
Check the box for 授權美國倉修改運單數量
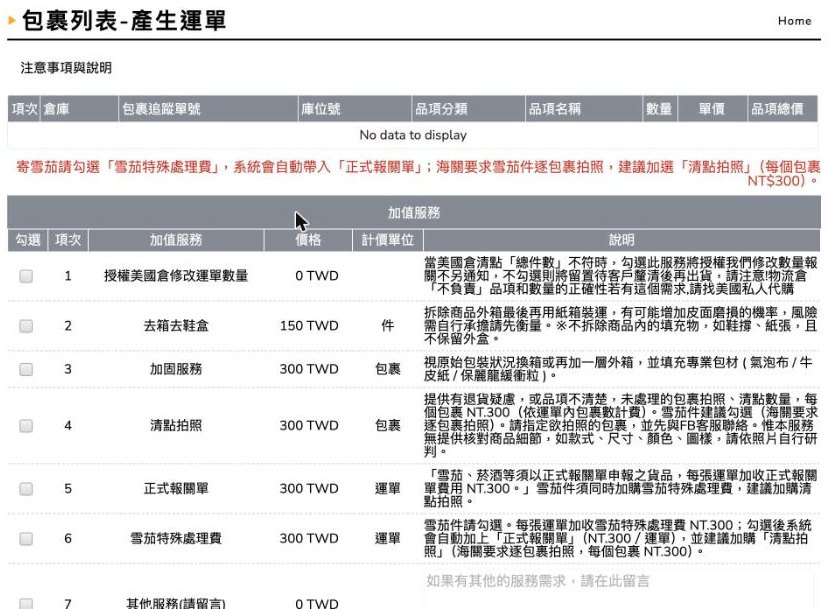(x=26, y=276)
